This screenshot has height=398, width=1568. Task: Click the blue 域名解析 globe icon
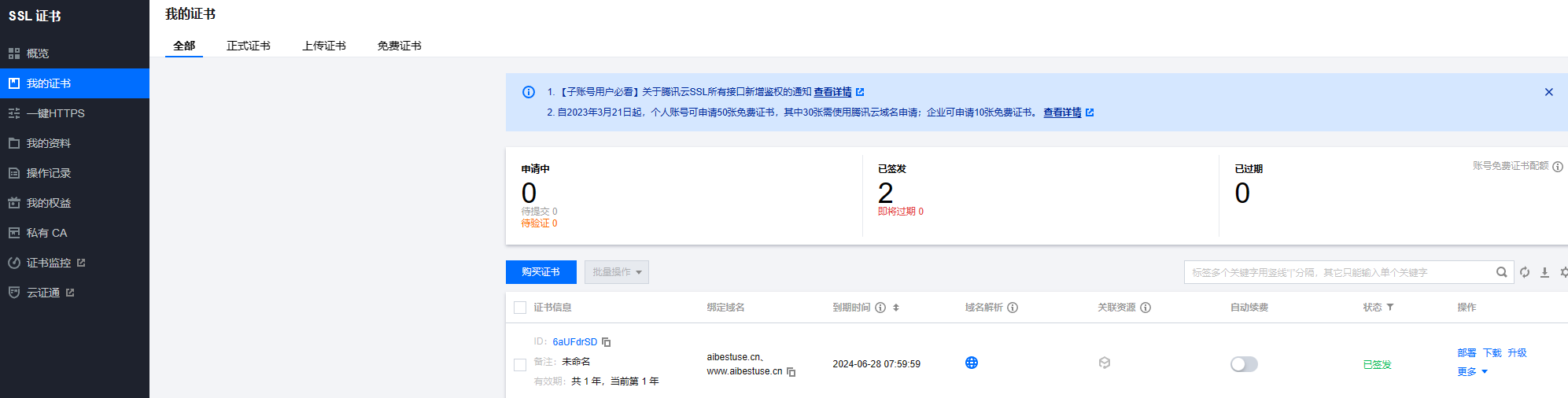tap(972, 363)
